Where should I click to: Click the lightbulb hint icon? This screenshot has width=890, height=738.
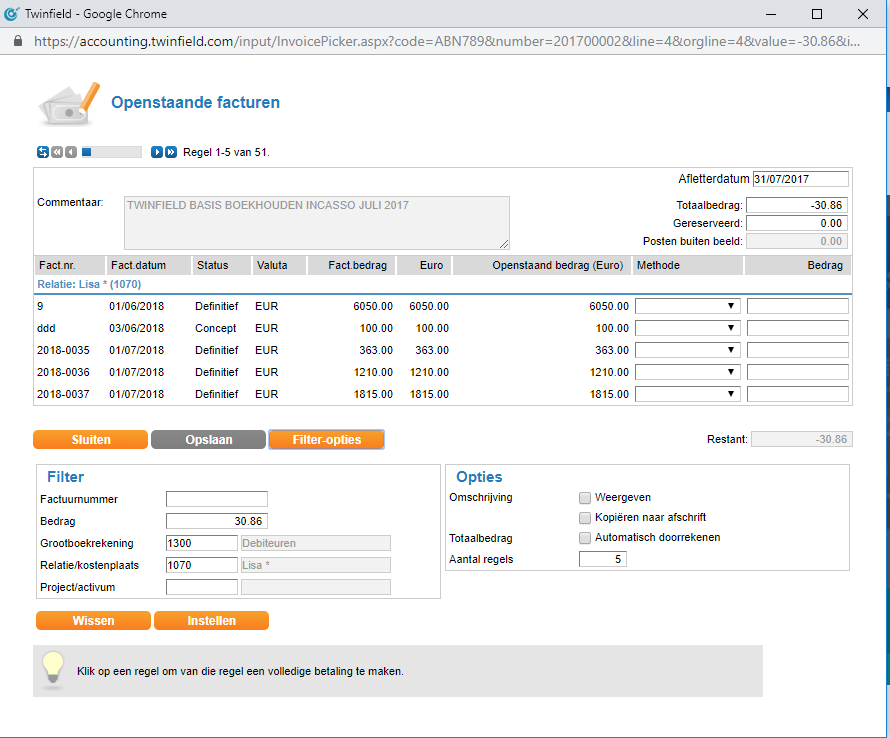point(53,668)
